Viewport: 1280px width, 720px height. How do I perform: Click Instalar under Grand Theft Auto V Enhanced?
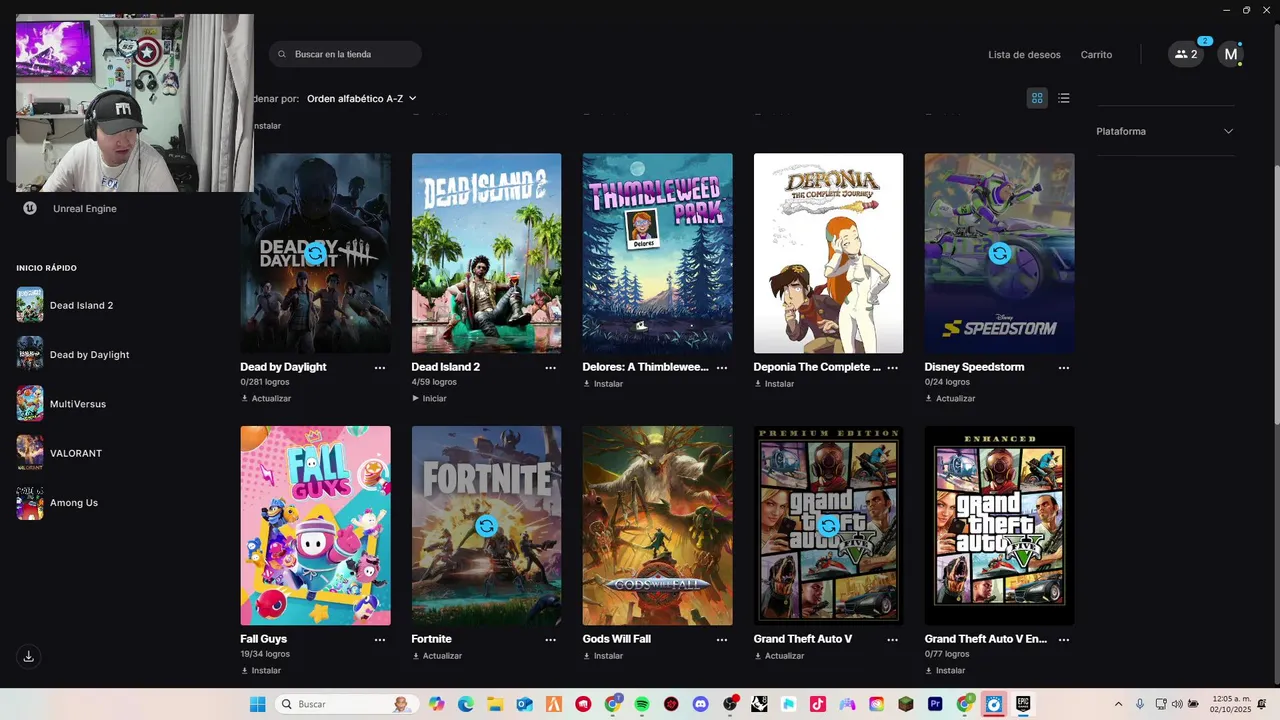pyautogui.click(x=945, y=670)
